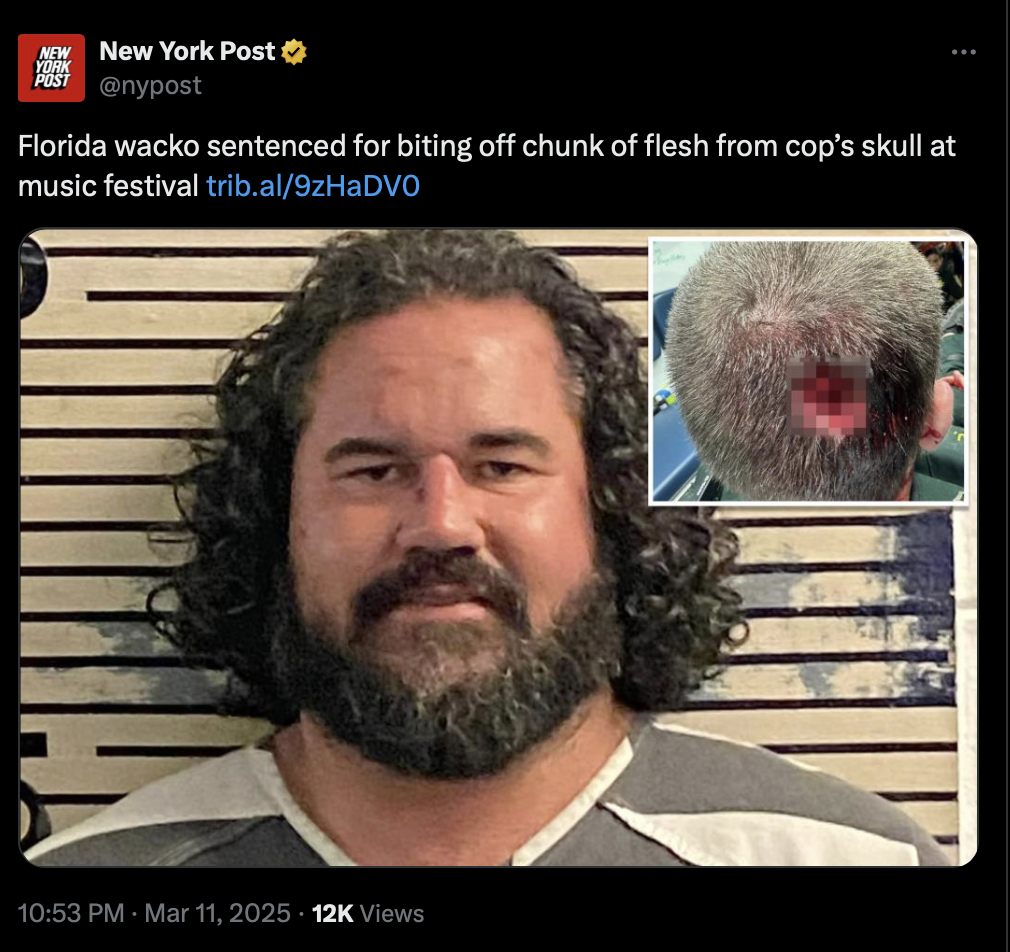1010x952 pixels.
Task: Click the gold verified badge
Action: 294,52
